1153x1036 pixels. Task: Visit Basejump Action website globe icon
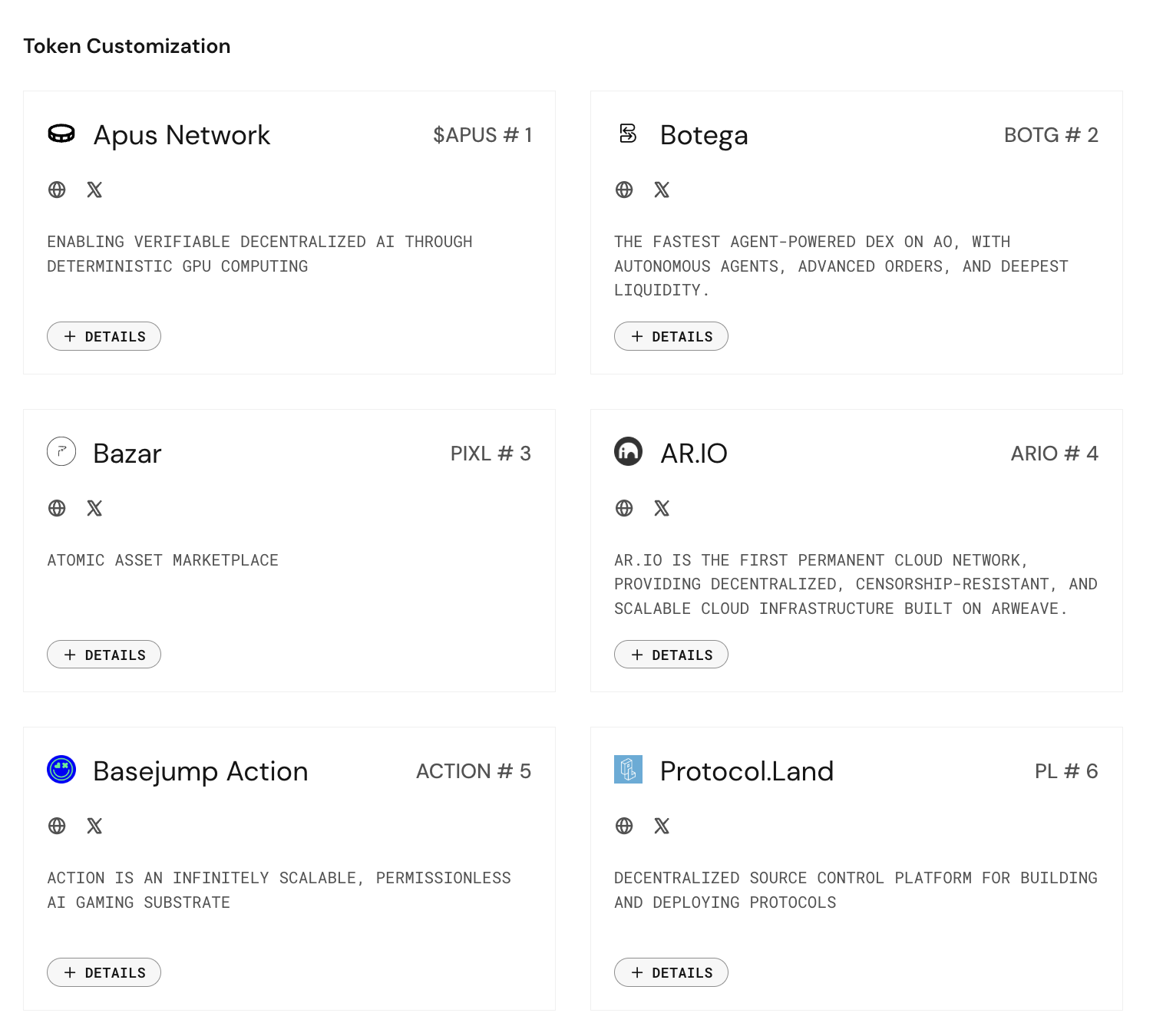(x=57, y=826)
